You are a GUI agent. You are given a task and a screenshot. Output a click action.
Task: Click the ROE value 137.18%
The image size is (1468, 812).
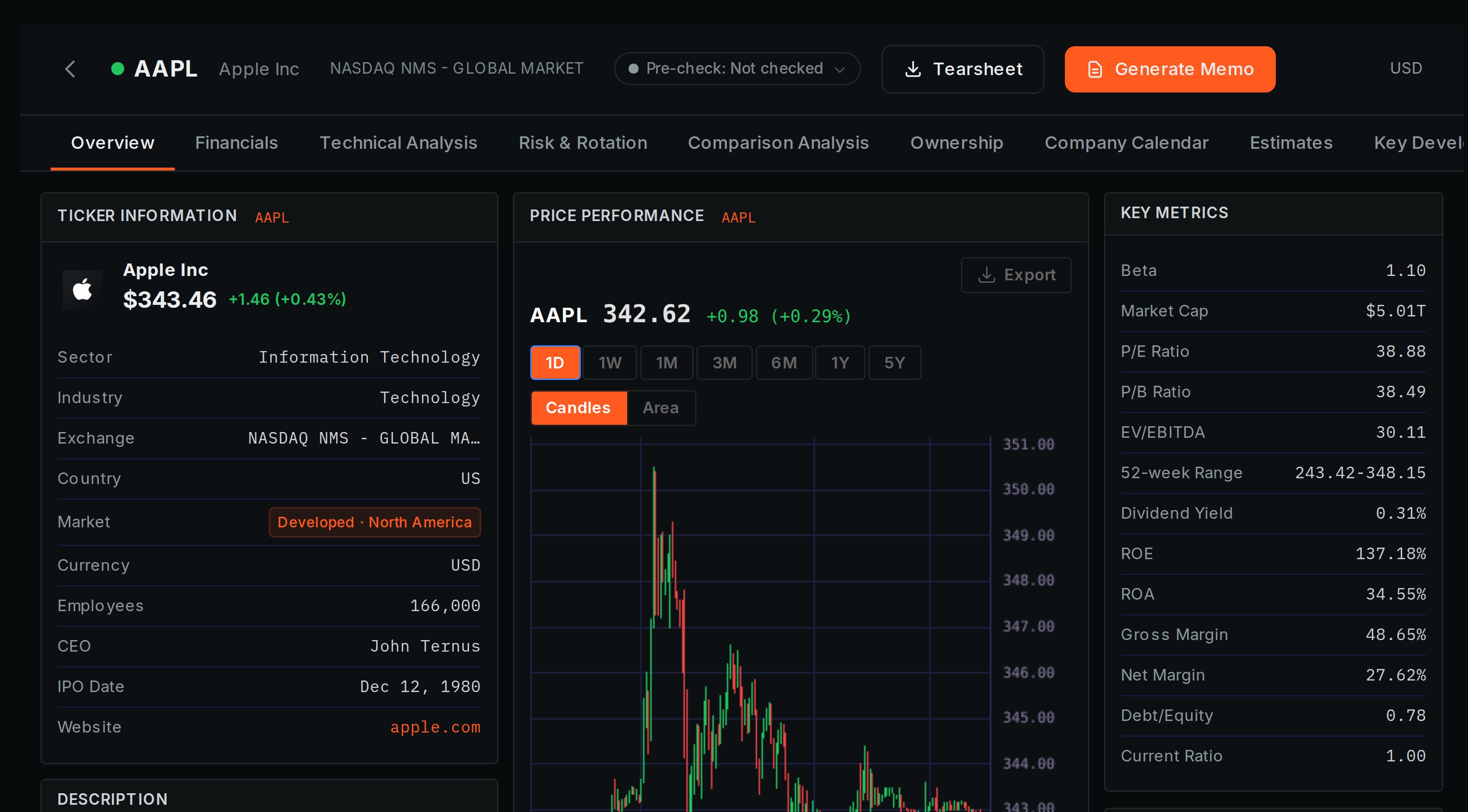(1390, 553)
